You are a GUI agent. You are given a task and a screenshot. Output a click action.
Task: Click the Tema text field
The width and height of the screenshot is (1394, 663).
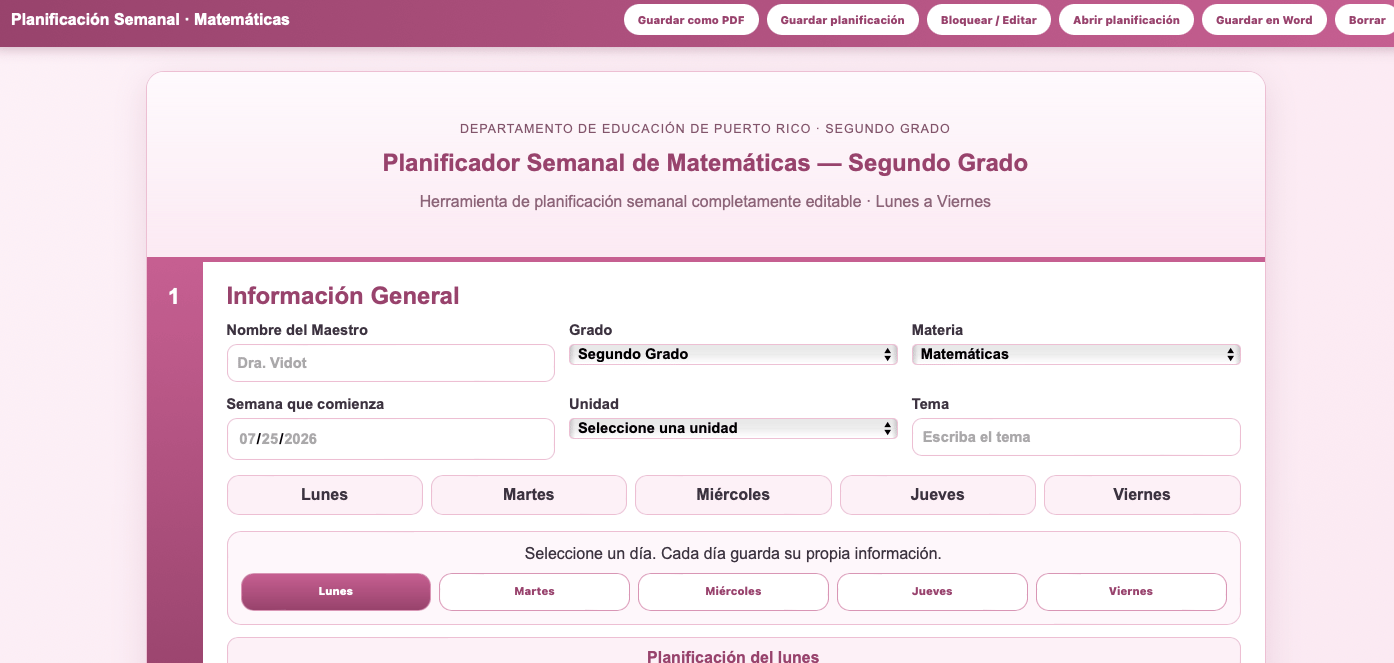pyautogui.click(x=1076, y=437)
